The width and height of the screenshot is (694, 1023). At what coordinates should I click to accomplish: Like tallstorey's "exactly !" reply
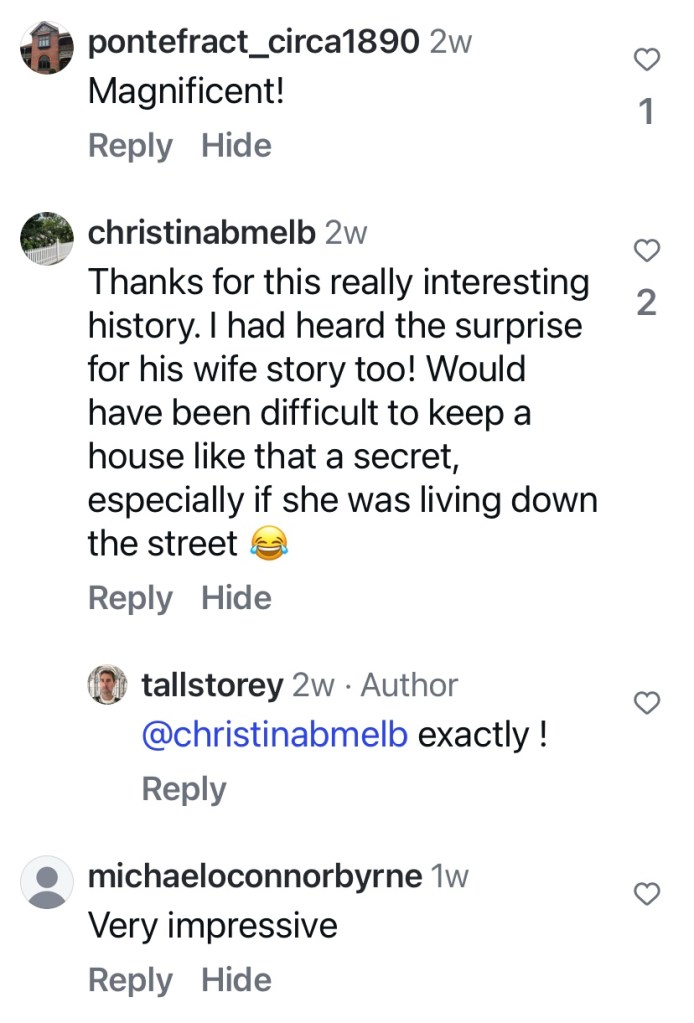click(648, 703)
